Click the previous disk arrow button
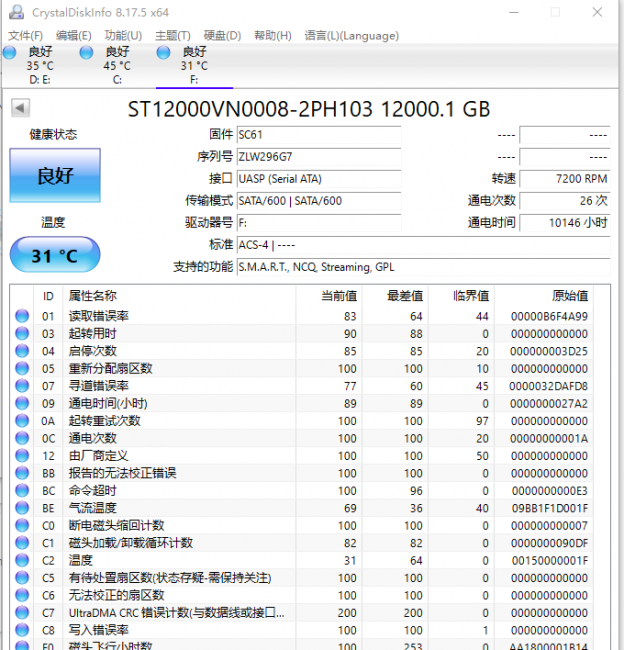Viewport: 624px width, 650px height. 20,108
